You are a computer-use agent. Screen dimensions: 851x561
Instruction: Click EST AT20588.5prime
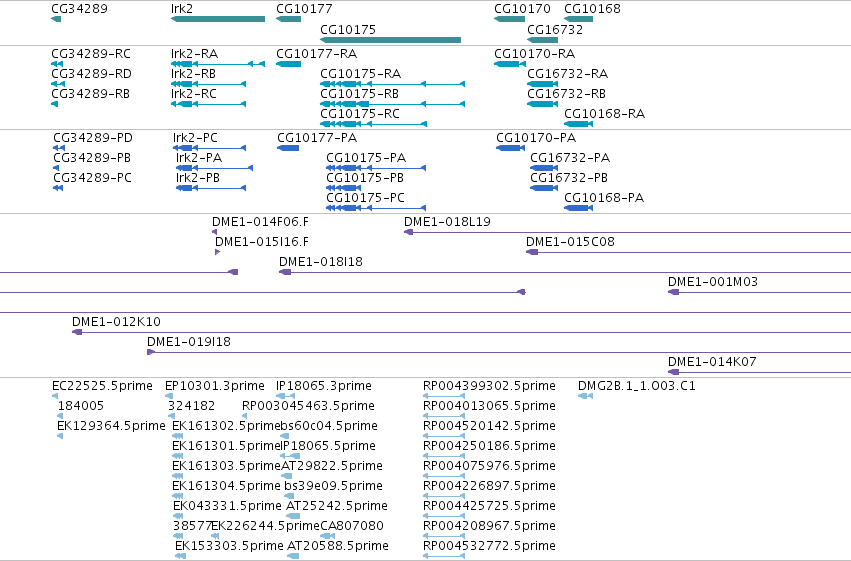tap(338, 546)
